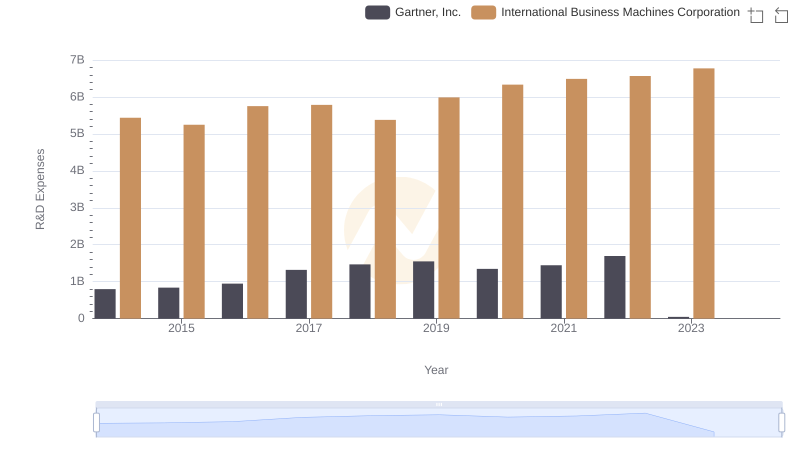Click the x-axis label 2019
The image size is (800, 461).
436,328
